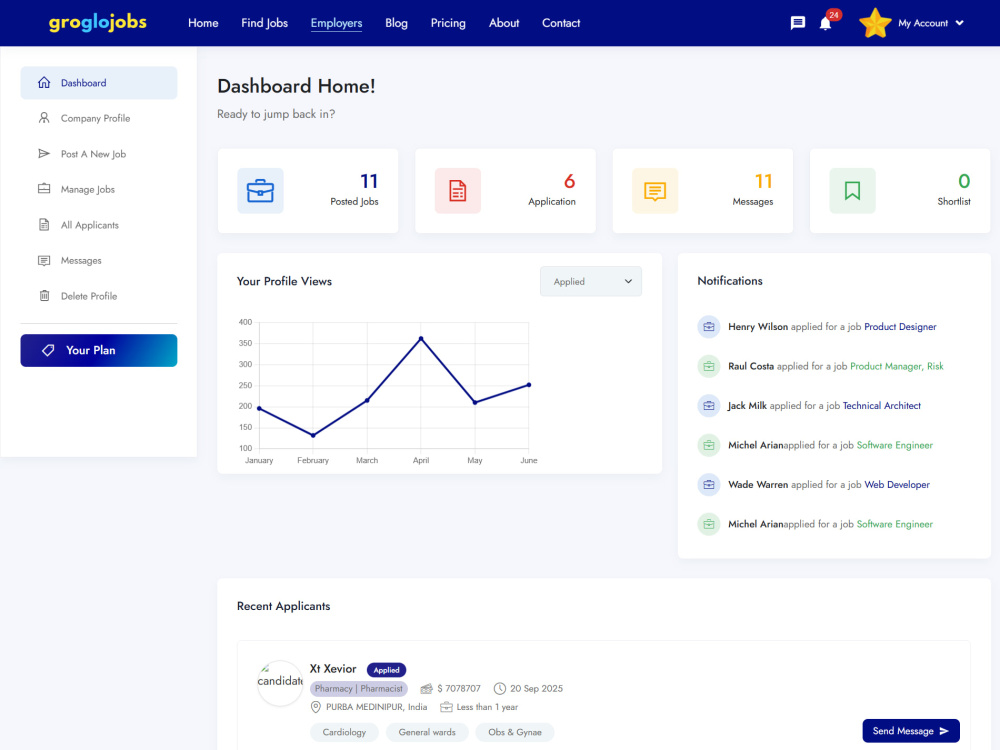Image resolution: width=1000 pixels, height=750 pixels.
Task: Click the All Applicants document icon
Action: (x=44, y=224)
